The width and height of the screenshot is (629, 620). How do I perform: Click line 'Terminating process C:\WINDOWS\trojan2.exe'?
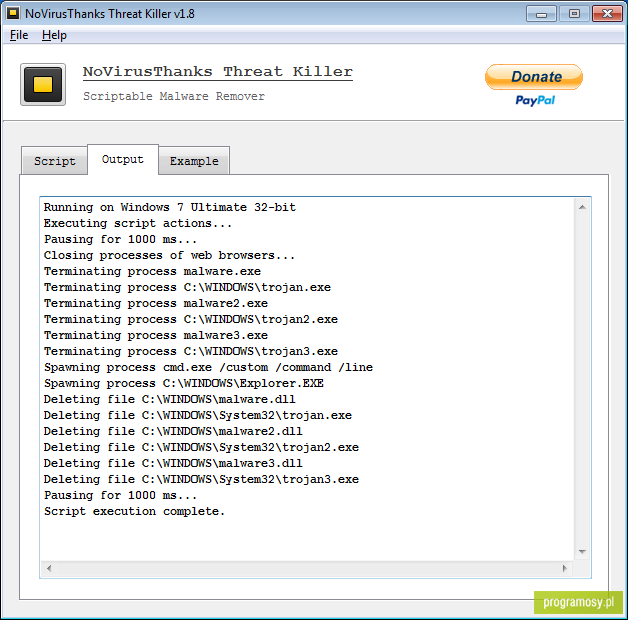(191, 320)
